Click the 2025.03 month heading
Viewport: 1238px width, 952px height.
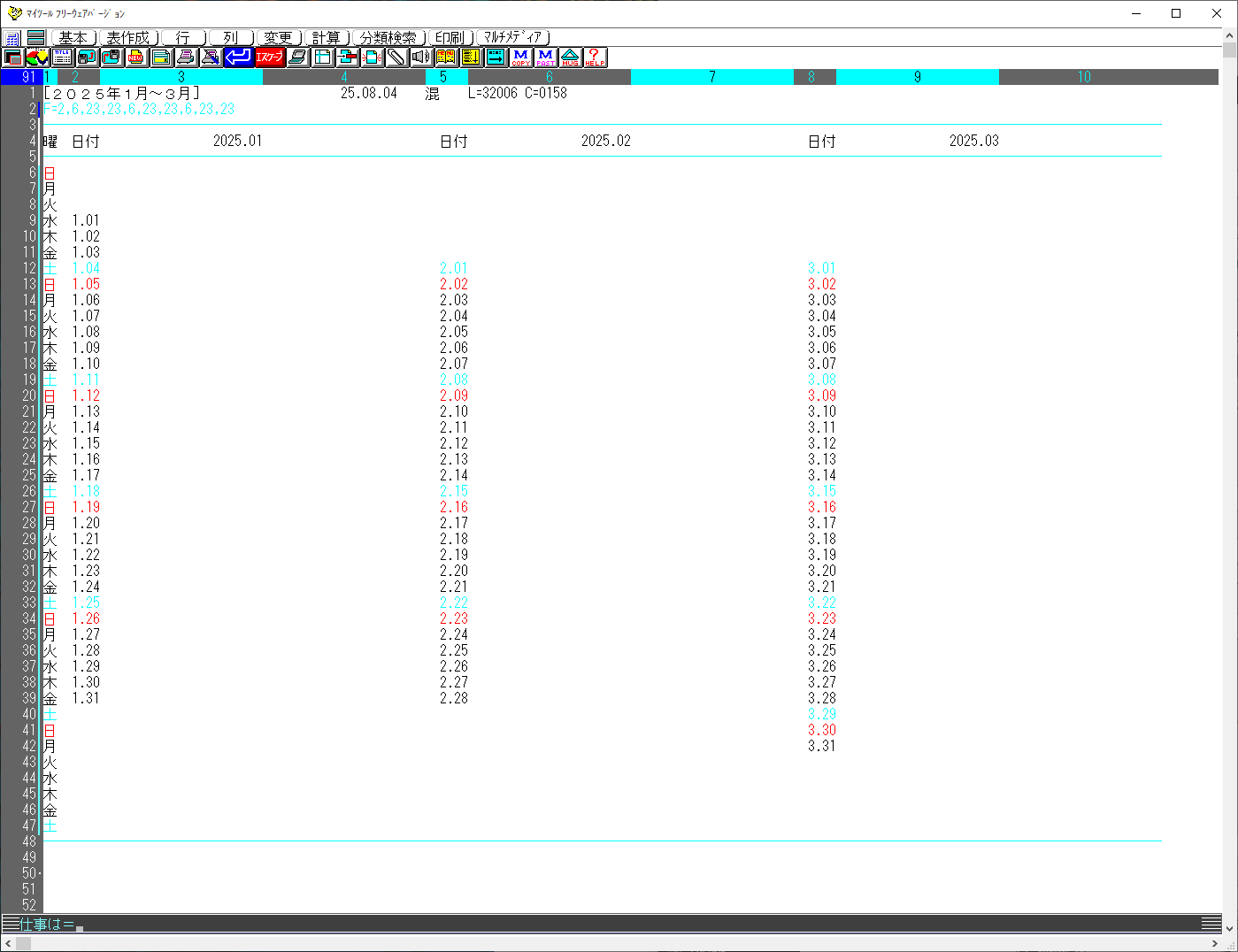click(974, 141)
